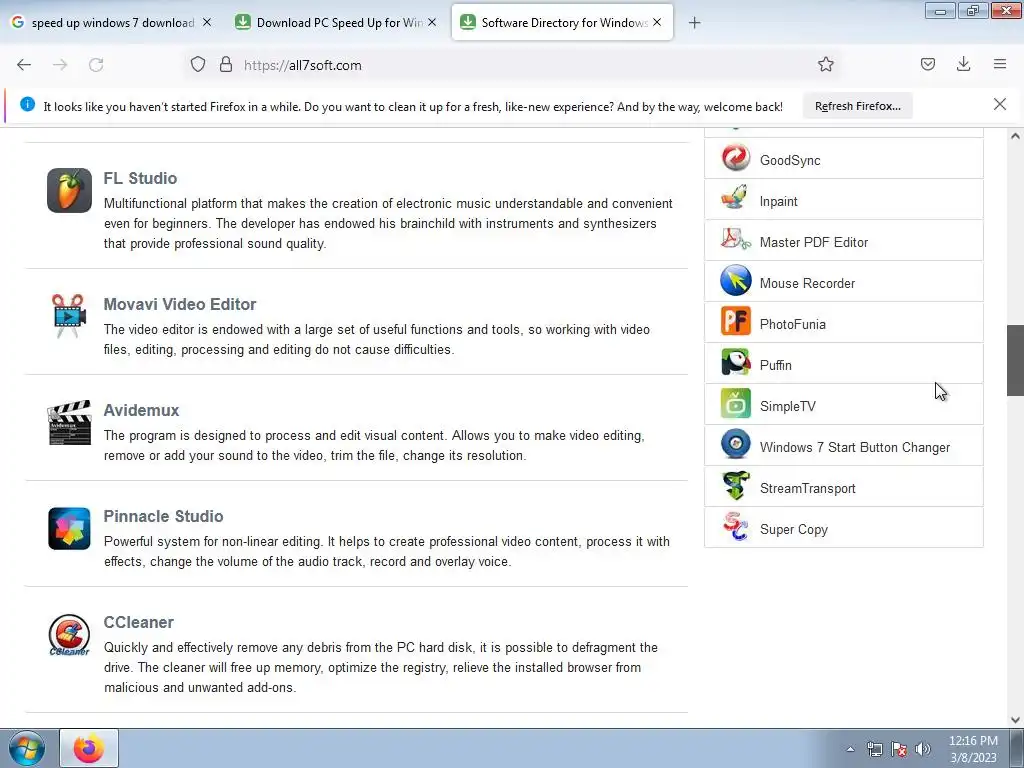Click the Firefox taskbar button
1024x768 pixels.
tap(89, 748)
